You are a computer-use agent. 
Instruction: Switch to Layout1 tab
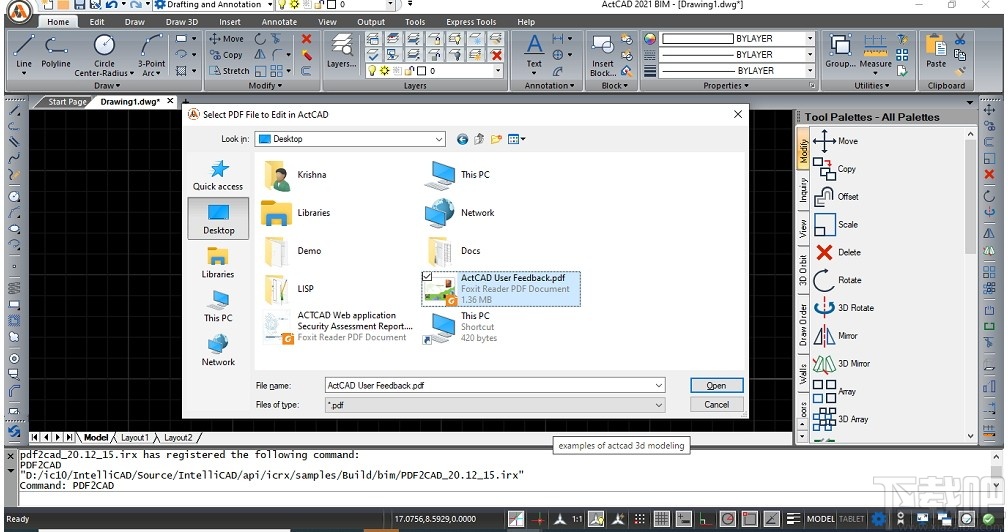point(135,438)
